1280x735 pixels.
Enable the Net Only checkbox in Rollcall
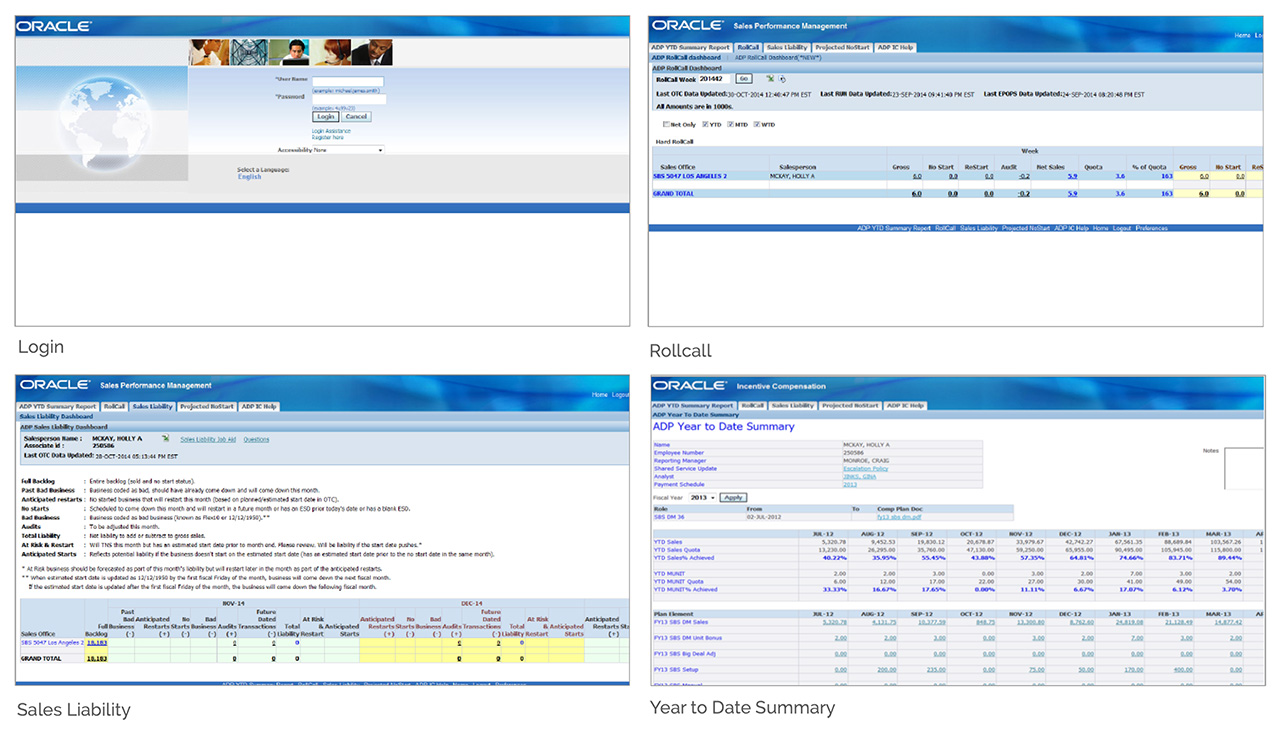(x=666, y=125)
